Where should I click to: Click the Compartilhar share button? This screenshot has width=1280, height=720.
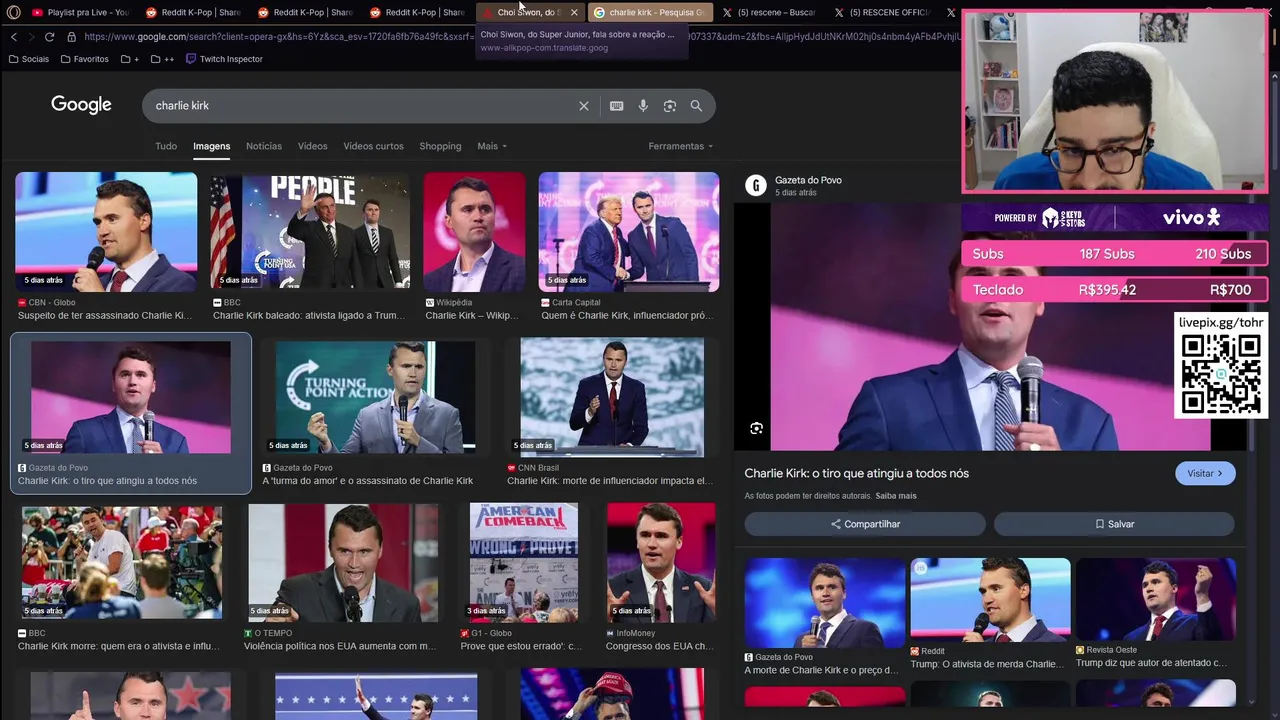(865, 524)
